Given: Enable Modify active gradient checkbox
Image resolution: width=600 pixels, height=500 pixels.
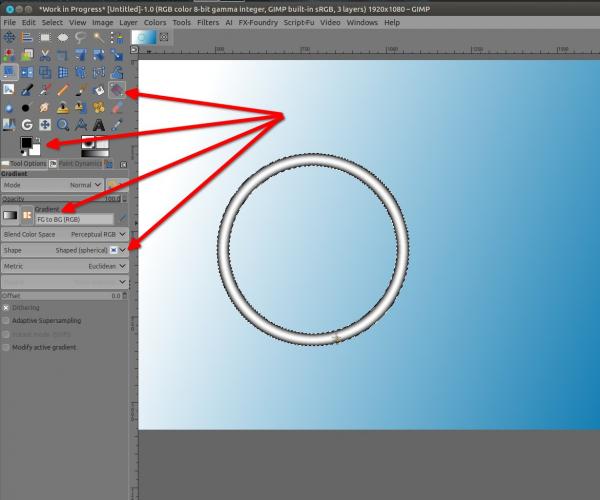Looking at the screenshot, I should [x=6, y=347].
